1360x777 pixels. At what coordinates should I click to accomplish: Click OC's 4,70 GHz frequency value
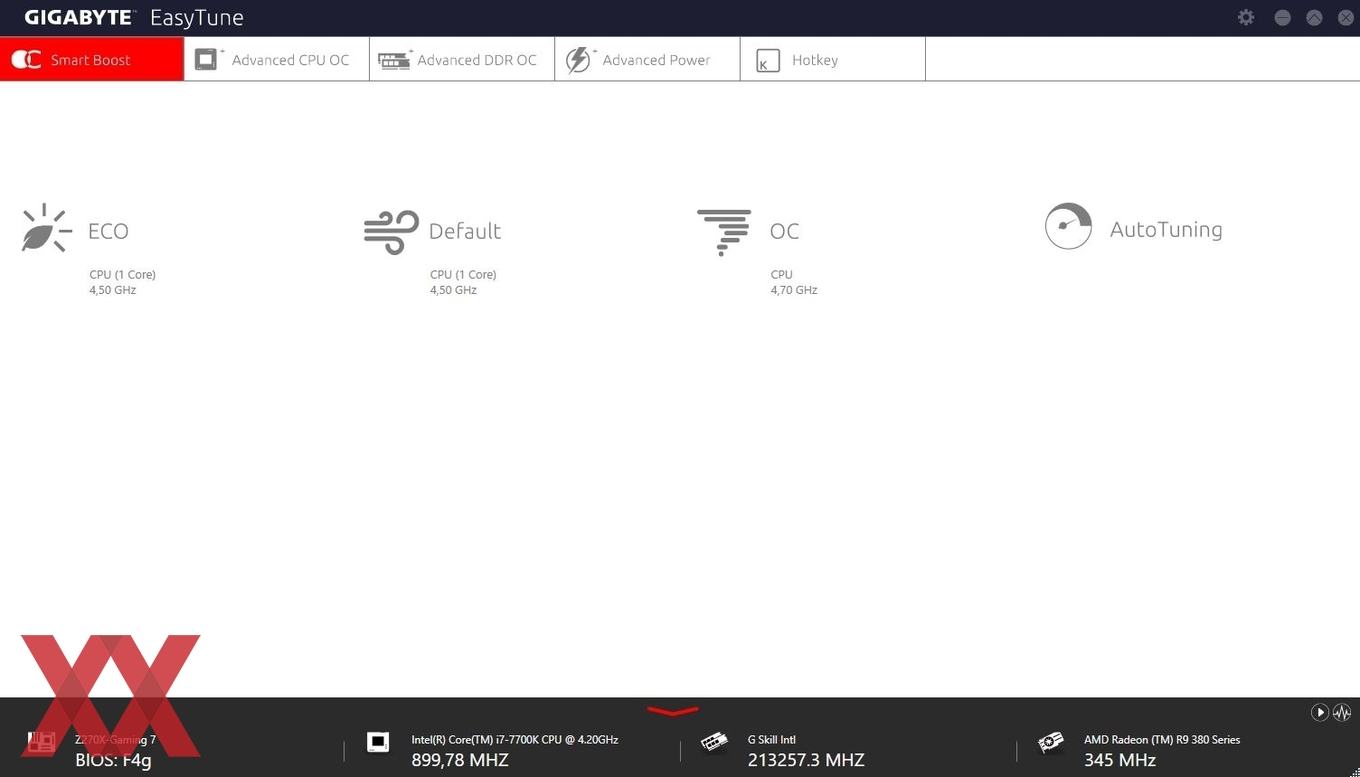pyautogui.click(x=794, y=290)
